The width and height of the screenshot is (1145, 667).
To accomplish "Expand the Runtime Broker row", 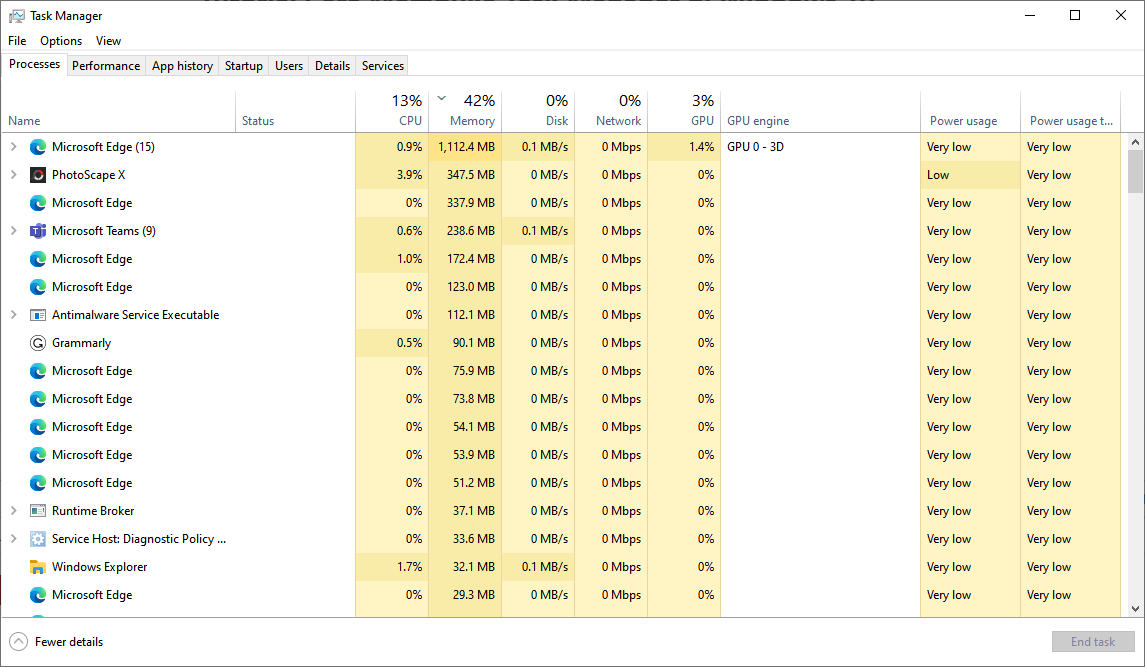I will click(x=13, y=511).
